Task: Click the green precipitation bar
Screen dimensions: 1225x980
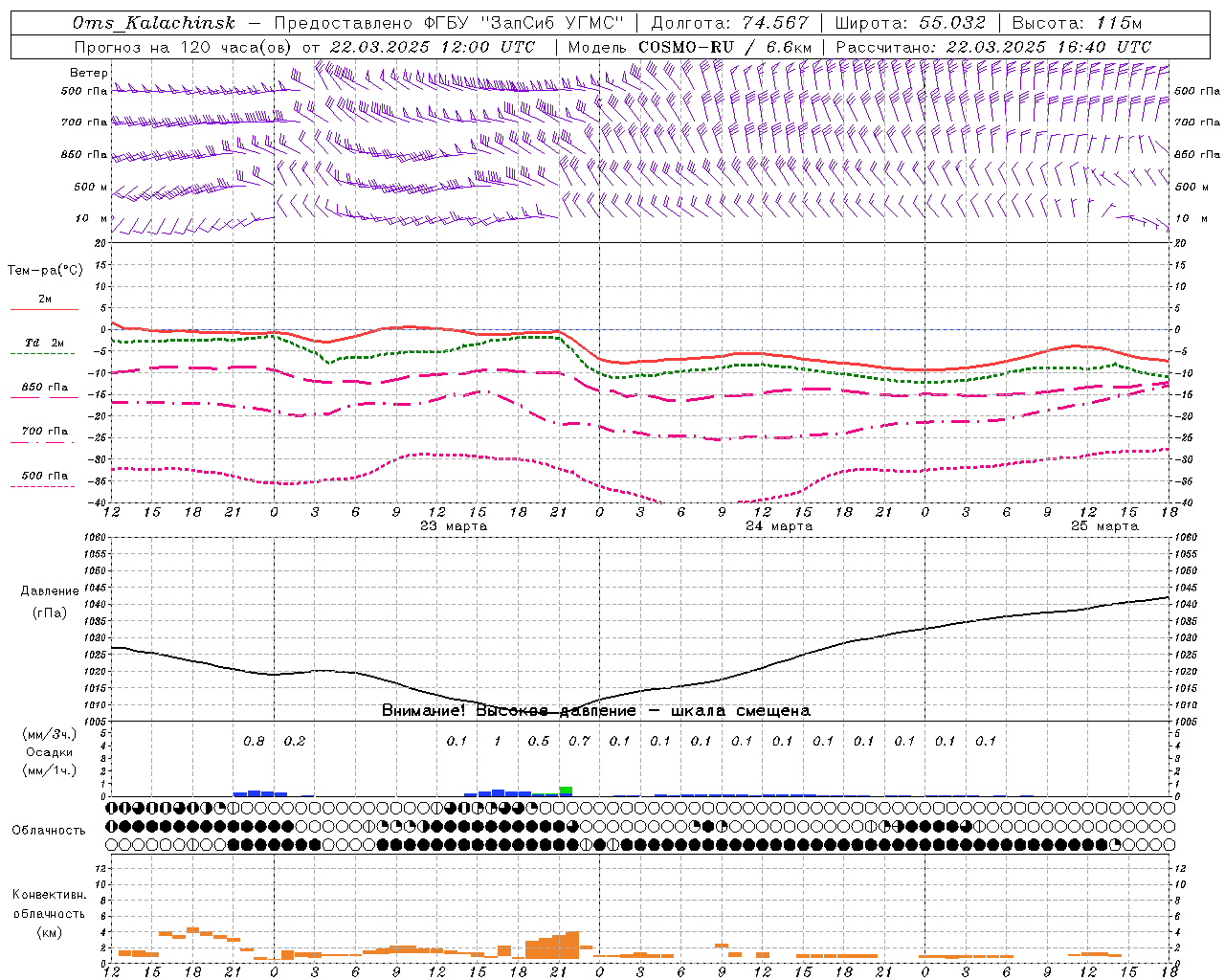Action: pos(566,791)
